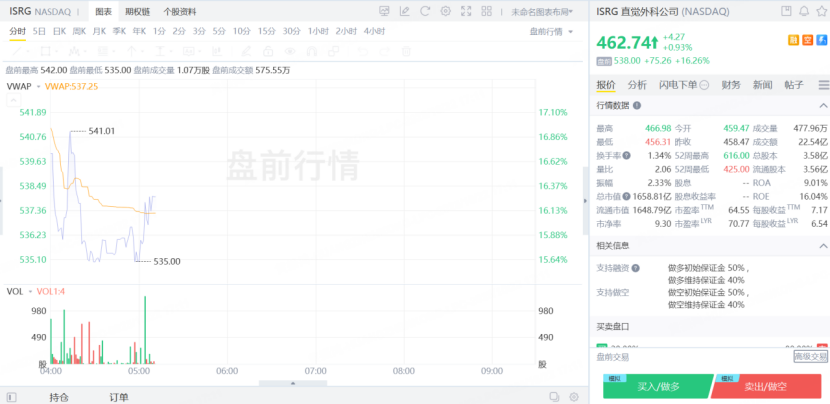Open the 新闻 tab
This screenshot has width=830, height=404.
click(x=763, y=85)
